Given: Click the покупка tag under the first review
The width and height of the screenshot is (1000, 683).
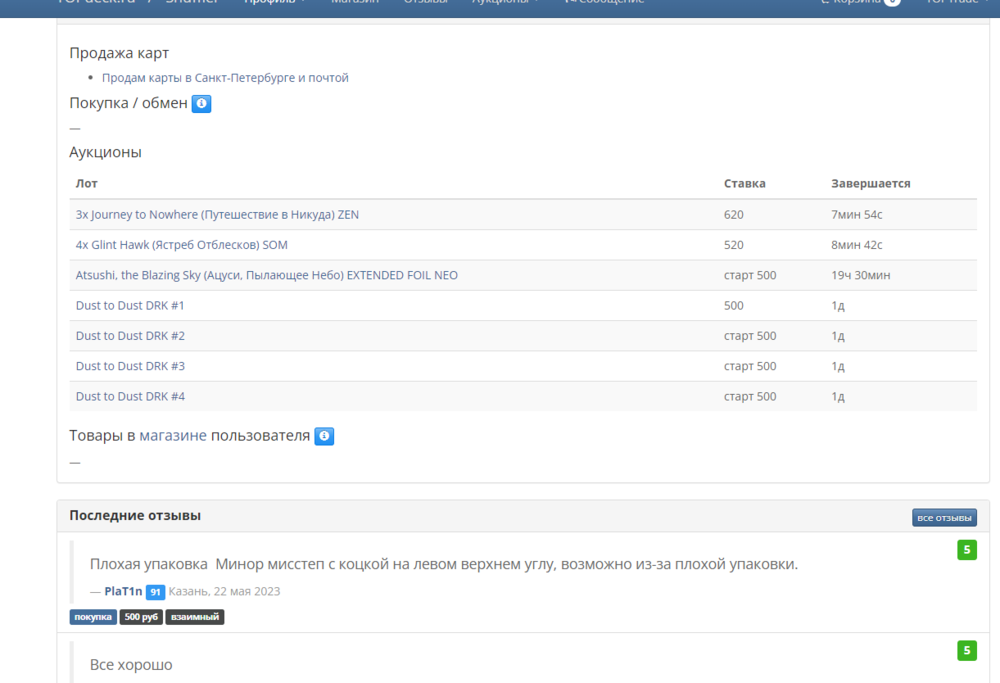Looking at the screenshot, I should pyautogui.click(x=93, y=617).
